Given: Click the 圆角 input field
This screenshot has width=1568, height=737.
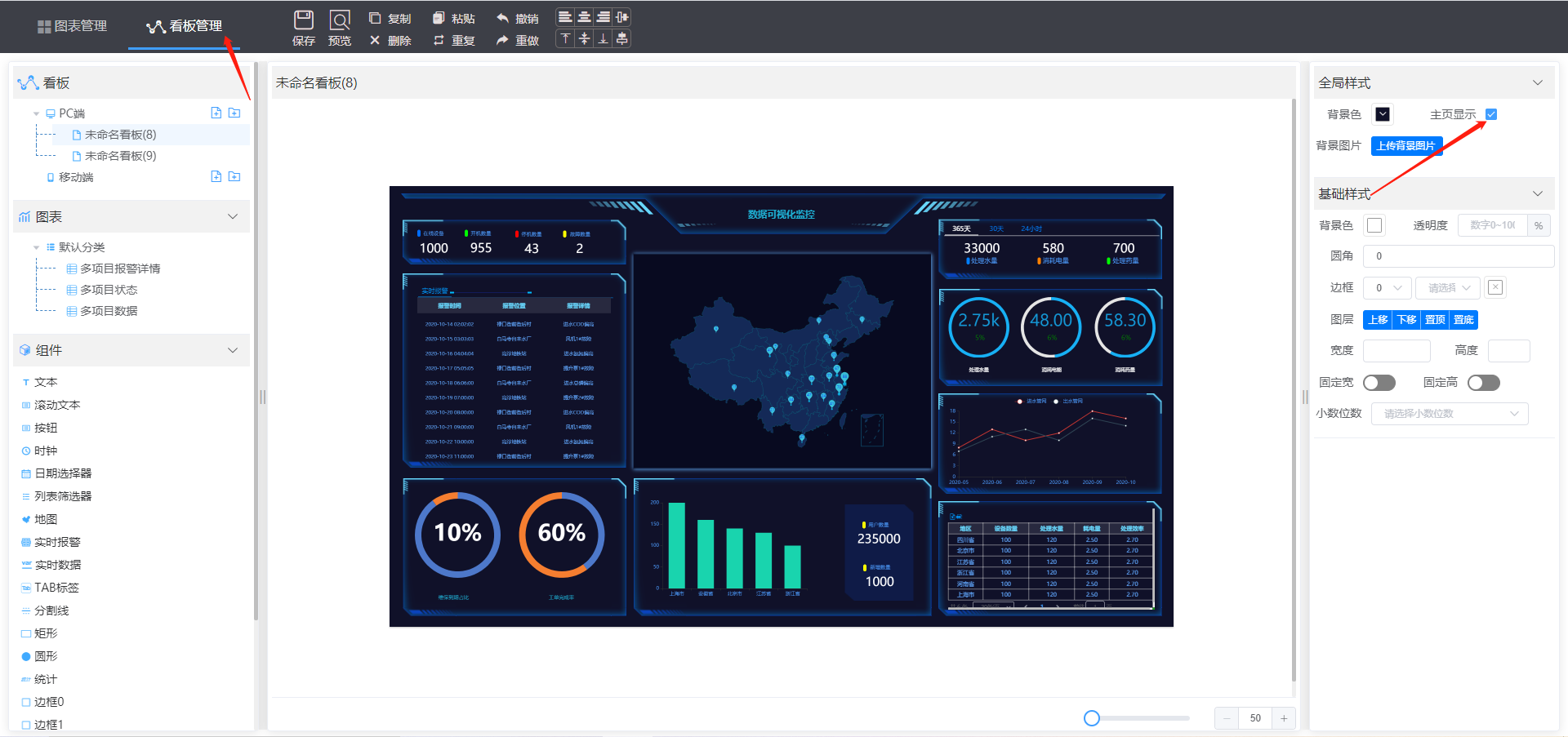Looking at the screenshot, I should pos(1459,256).
